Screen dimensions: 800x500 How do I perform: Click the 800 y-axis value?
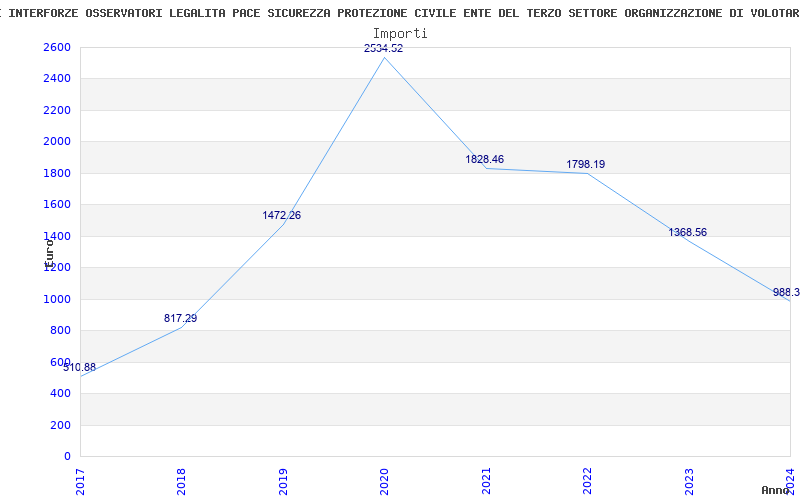tap(61, 331)
